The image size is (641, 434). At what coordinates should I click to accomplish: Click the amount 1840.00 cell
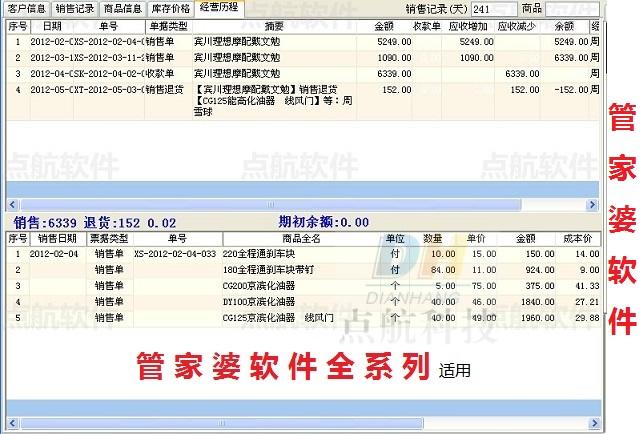[538, 302]
